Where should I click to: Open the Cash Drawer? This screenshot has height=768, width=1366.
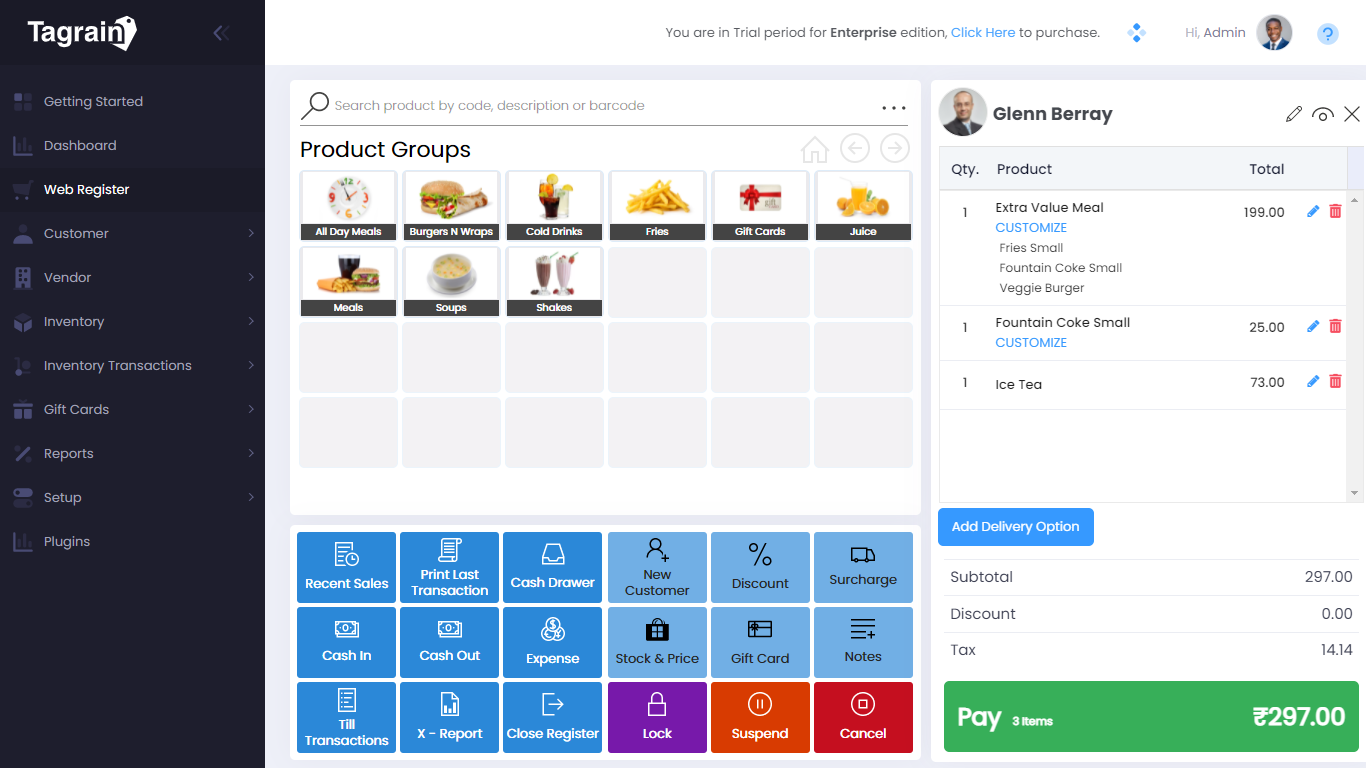point(552,567)
